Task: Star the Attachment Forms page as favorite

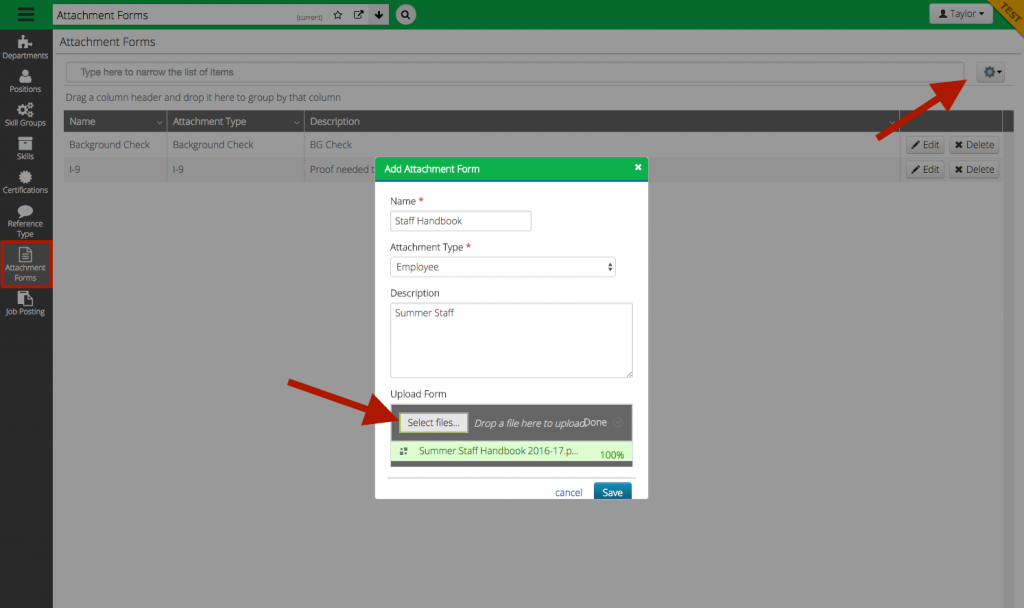Action: coord(338,15)
